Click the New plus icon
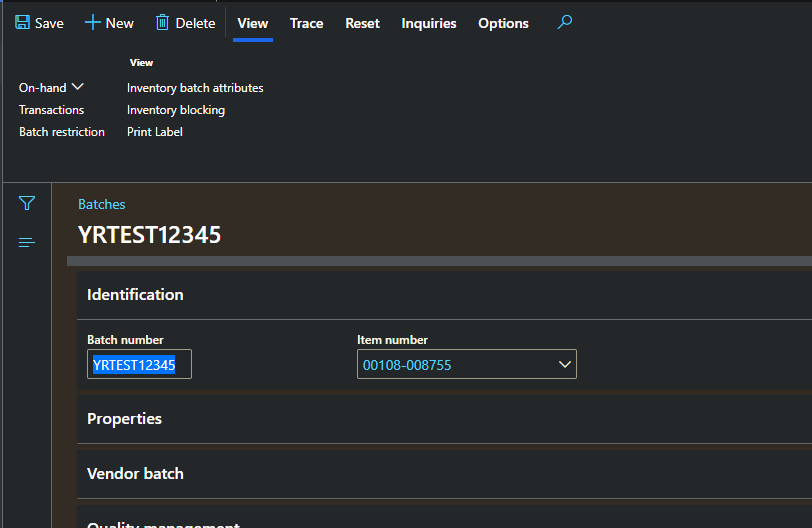The height and width of the screenshot is (528, 812). [x=92, y=22]
